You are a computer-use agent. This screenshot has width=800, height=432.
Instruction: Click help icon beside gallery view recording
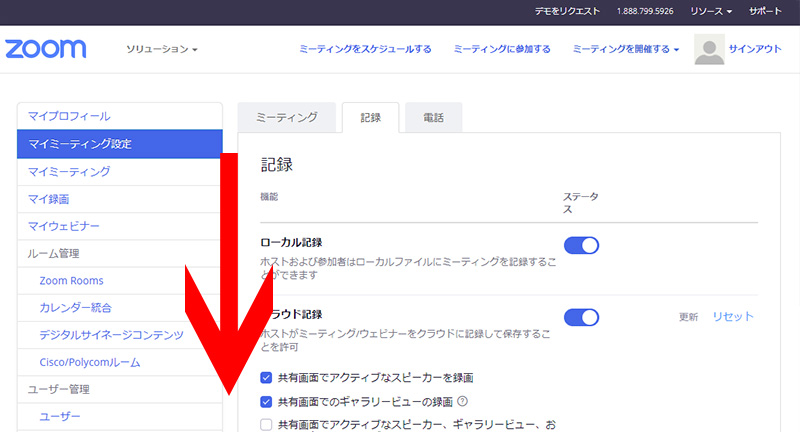tap(463, 403)
